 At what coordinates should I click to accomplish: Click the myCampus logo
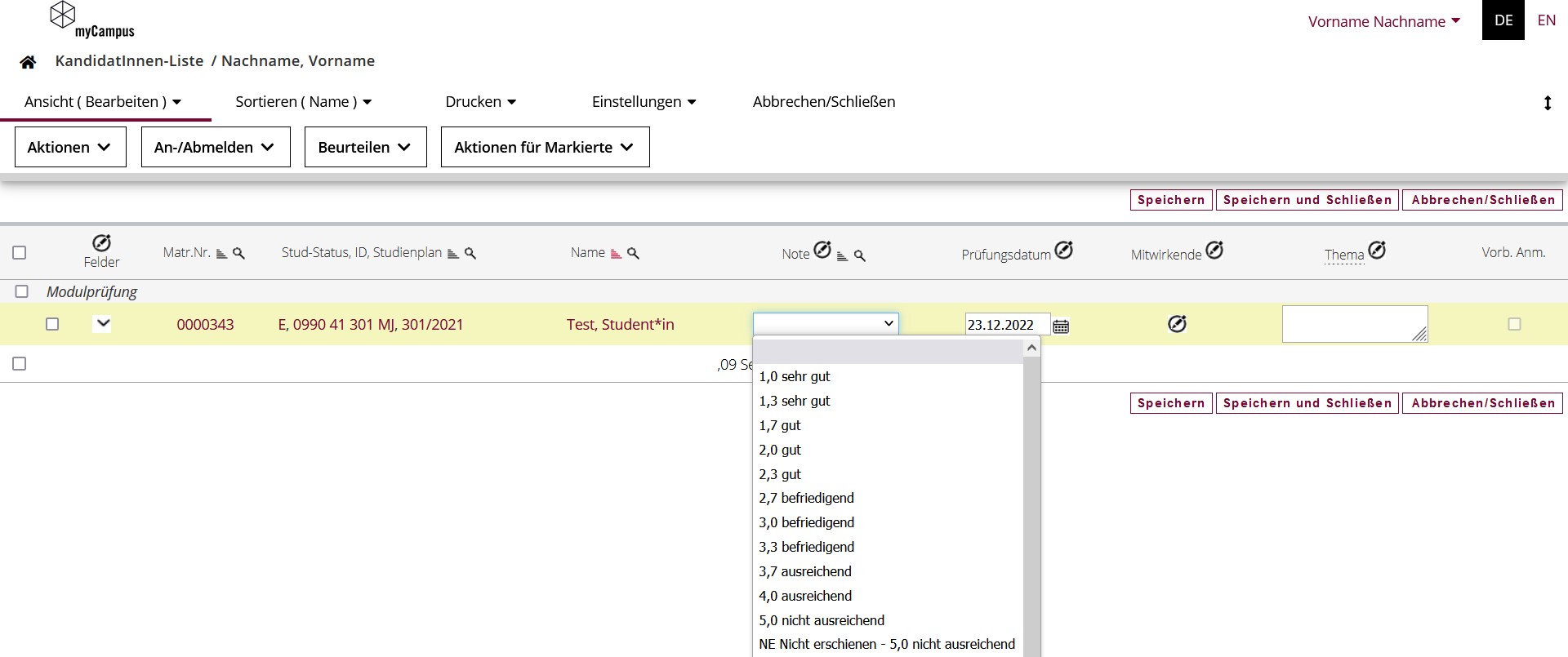[x=91, y=20]
